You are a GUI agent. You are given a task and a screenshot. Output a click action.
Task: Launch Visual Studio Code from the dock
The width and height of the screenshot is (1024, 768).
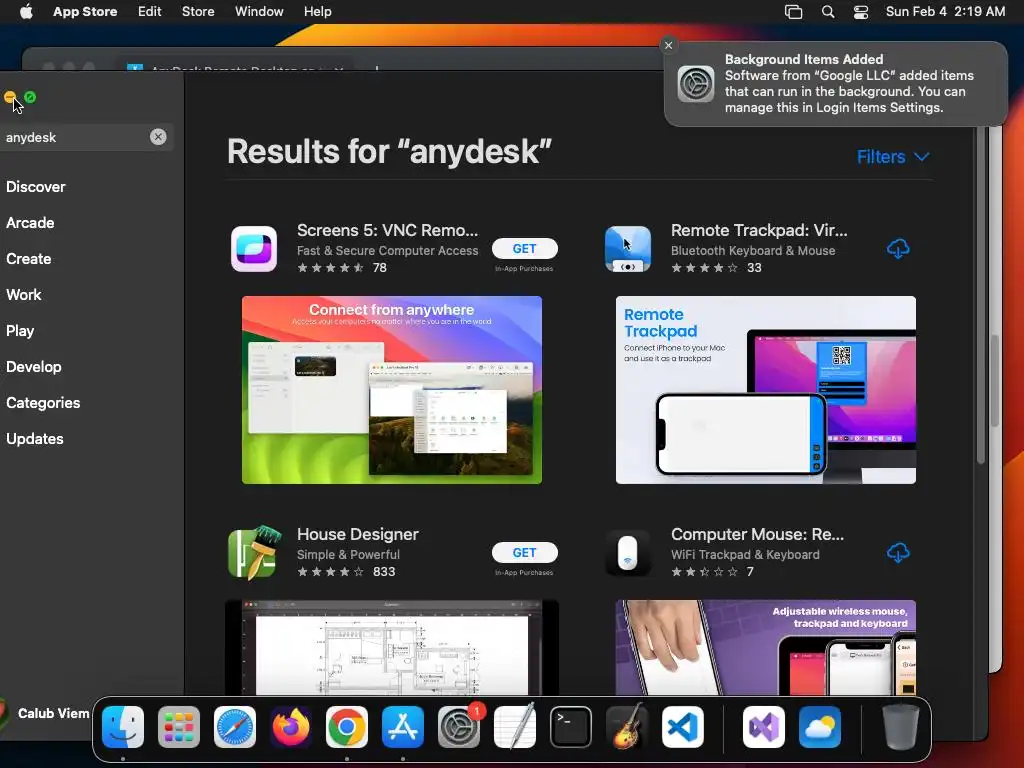tap(682, 727)
